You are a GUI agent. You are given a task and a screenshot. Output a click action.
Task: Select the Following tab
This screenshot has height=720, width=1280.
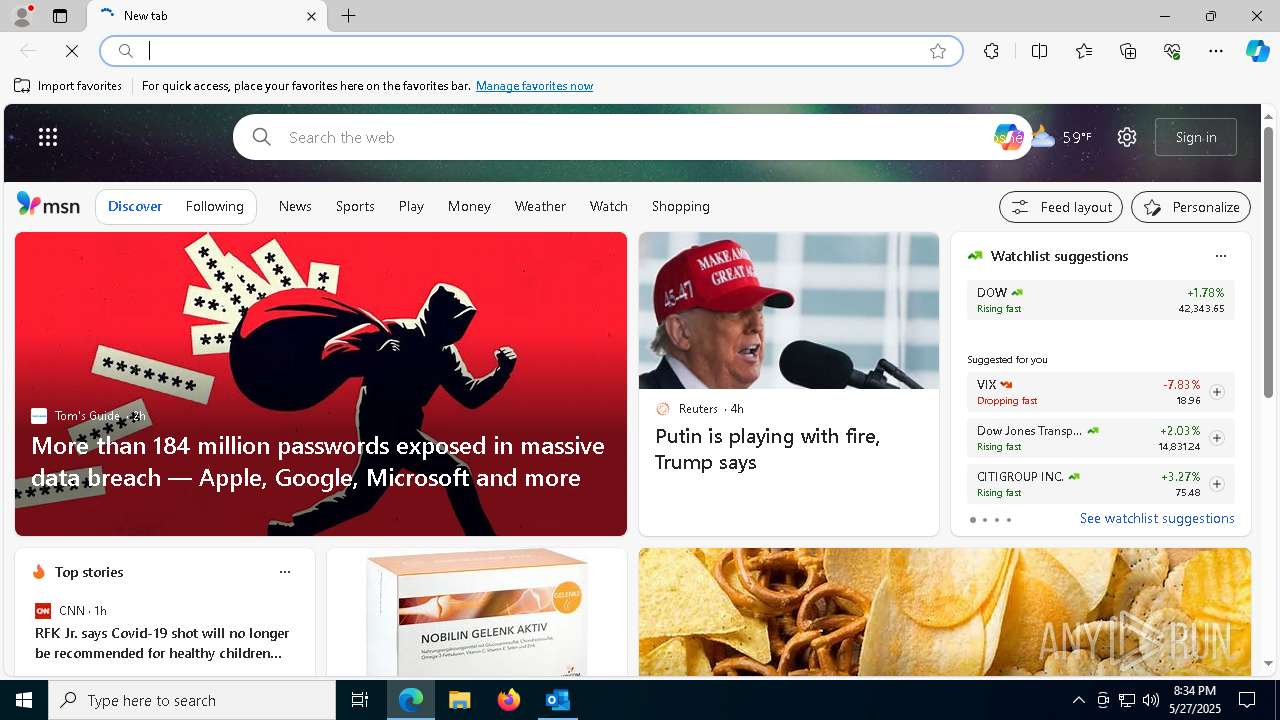tap(215, 206)
